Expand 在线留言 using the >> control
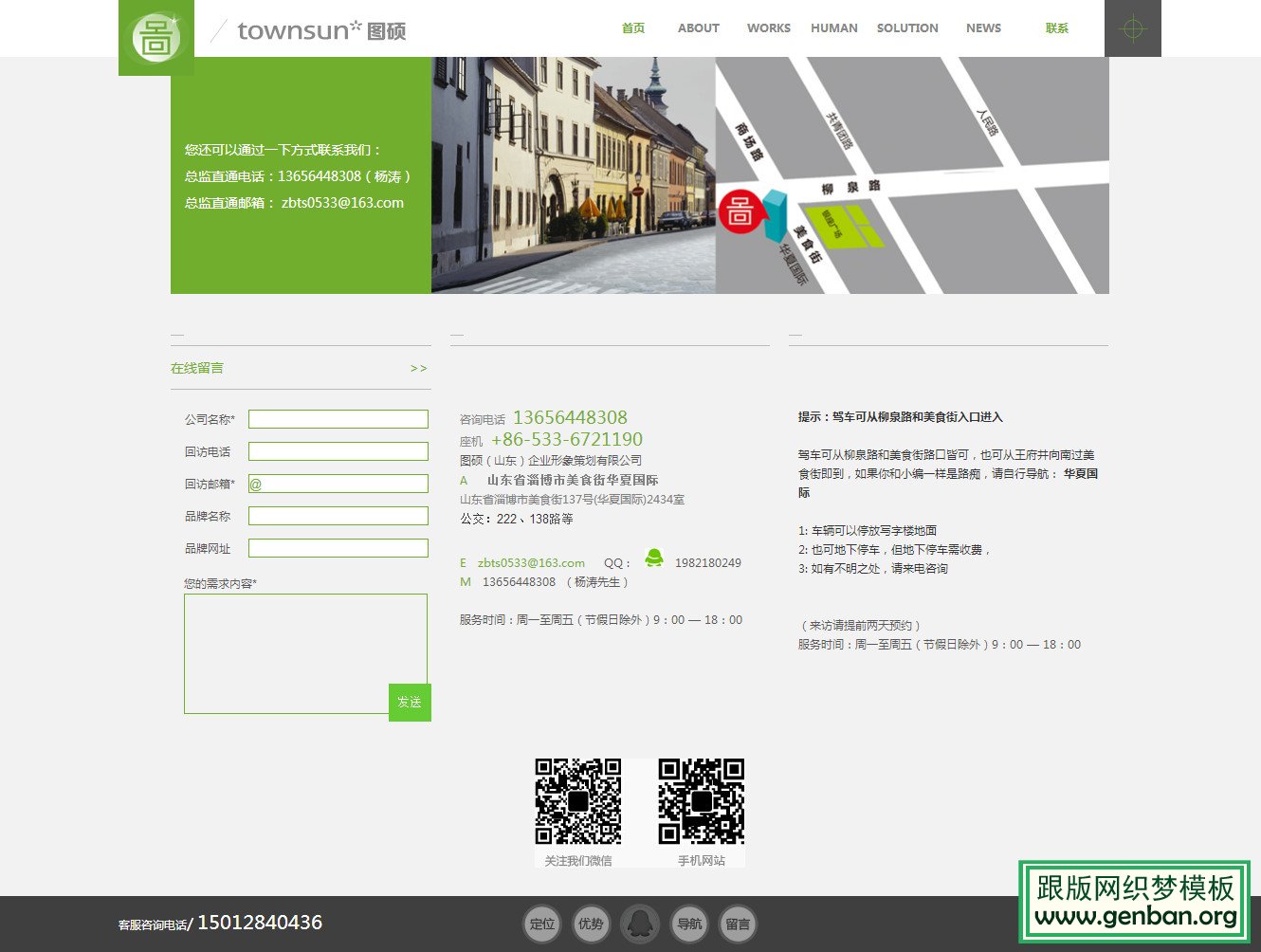Viewport: 1261px width, 952px height. tap(418, 368)
